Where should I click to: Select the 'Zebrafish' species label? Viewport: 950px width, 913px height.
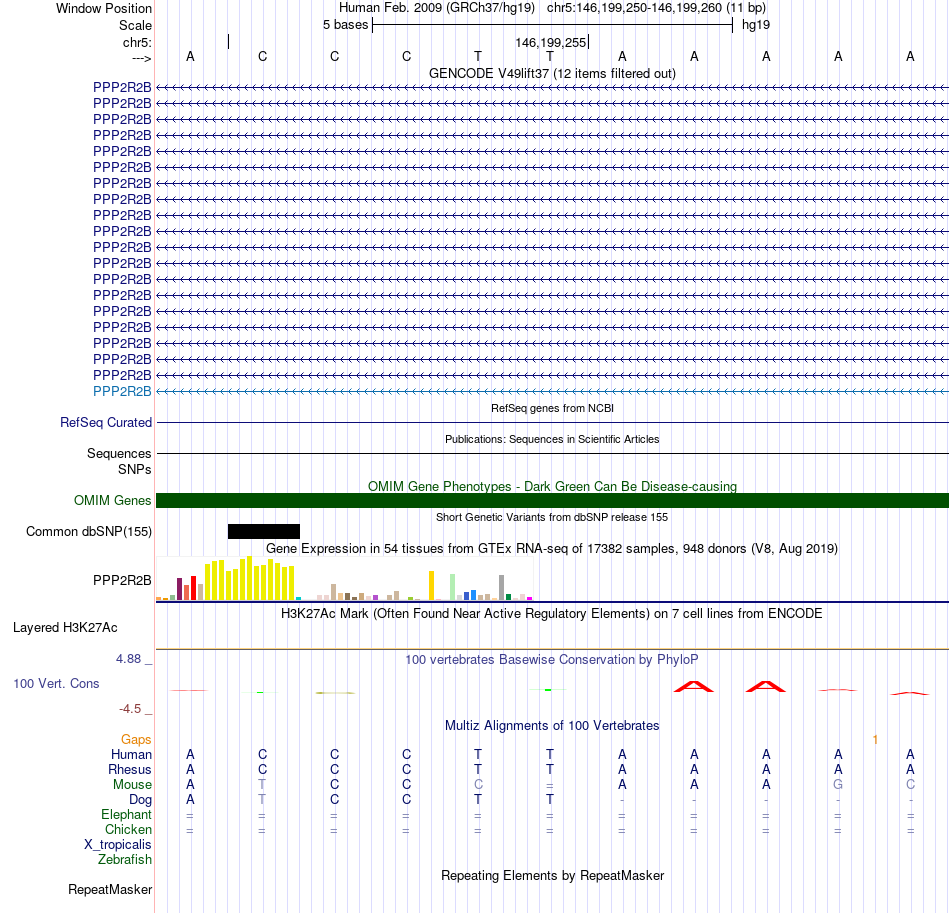click(125, 859)
